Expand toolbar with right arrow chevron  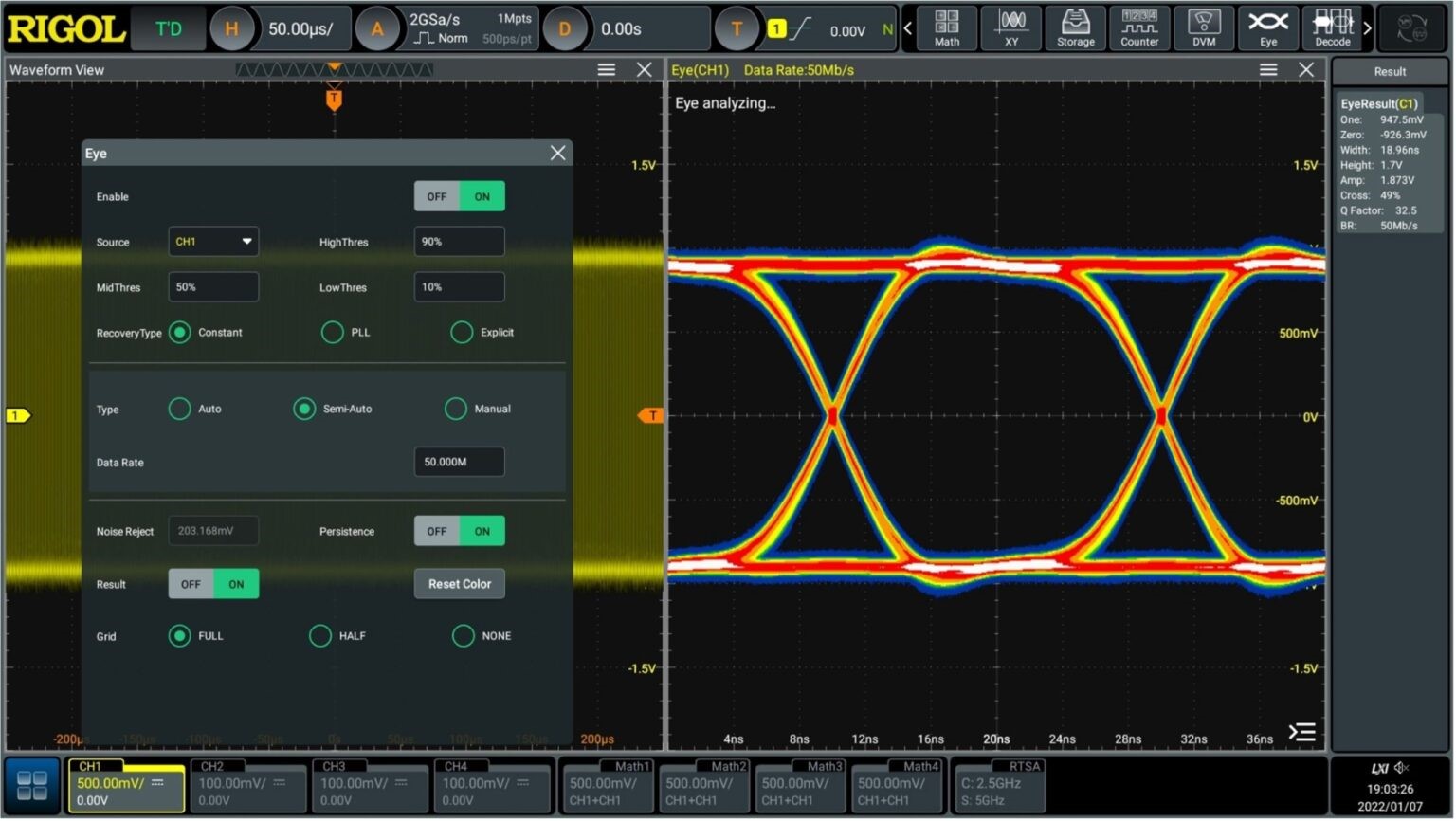point(1368,28)
